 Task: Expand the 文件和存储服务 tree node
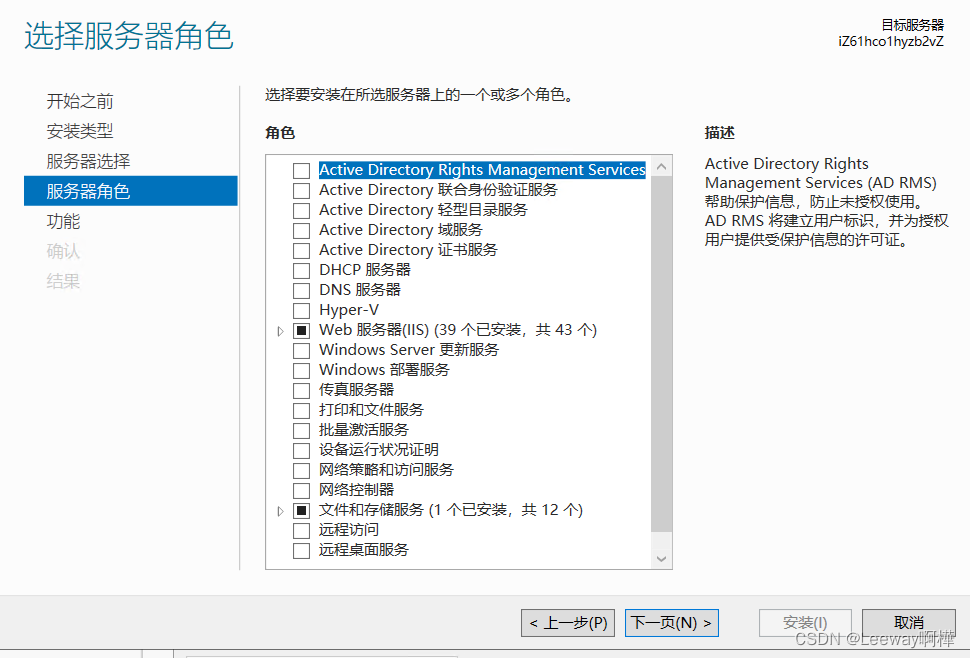280,510
